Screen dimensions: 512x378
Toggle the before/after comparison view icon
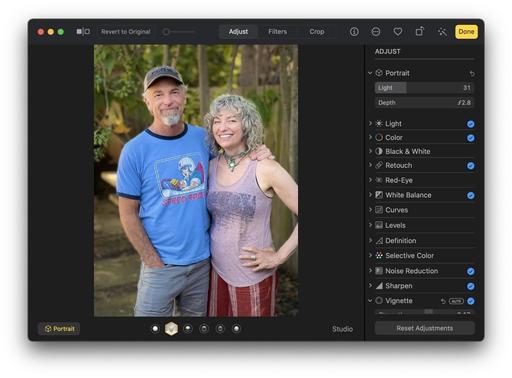pyautogui.click(x=83, y=32)
